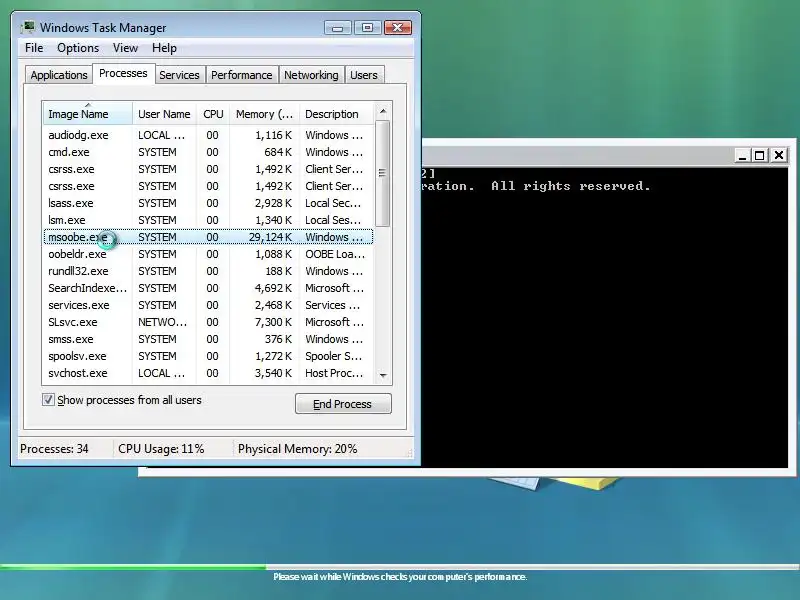This screenshot has width=800, height=600.
Task: Switch to the Performance tab
Action: point(242,75)
